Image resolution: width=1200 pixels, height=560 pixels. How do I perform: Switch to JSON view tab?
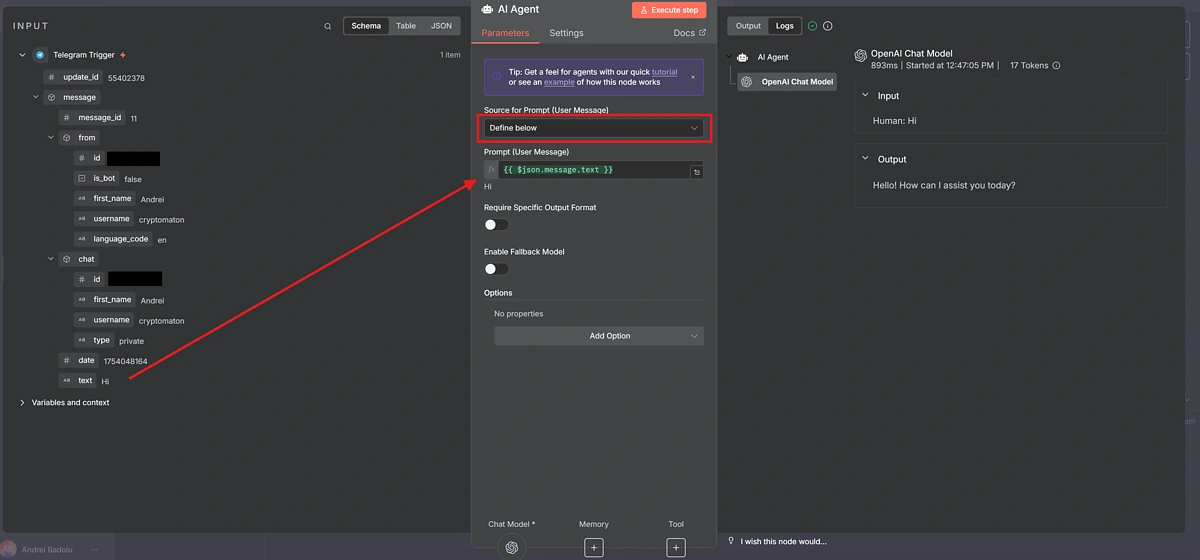[x=440, y=26]
